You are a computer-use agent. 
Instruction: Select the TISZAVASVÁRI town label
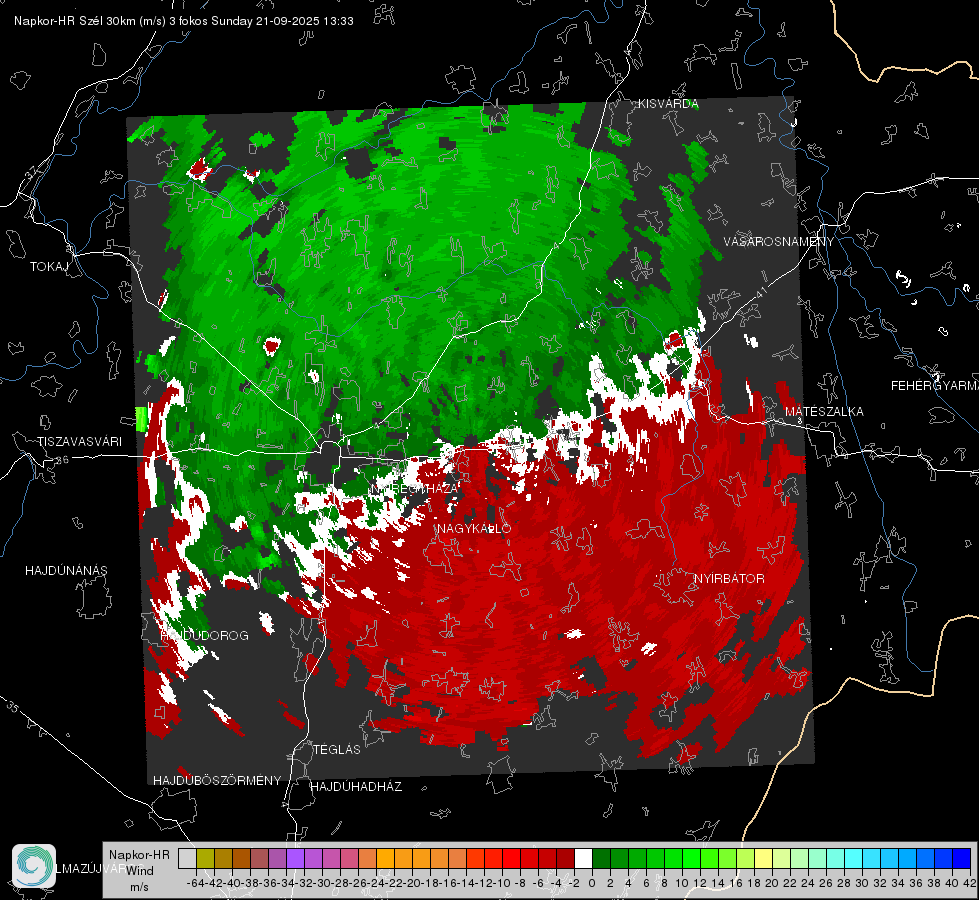click(79, 442)
